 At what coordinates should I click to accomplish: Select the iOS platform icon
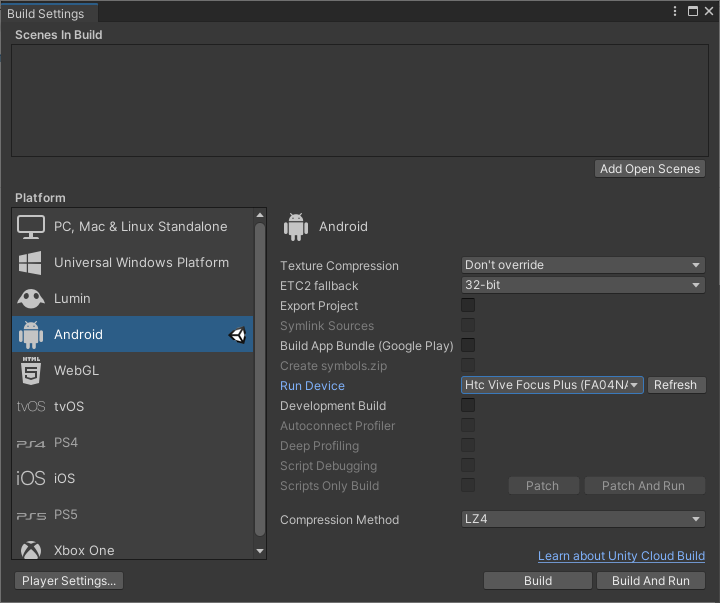pyautogui.click(x=31, y=479)
